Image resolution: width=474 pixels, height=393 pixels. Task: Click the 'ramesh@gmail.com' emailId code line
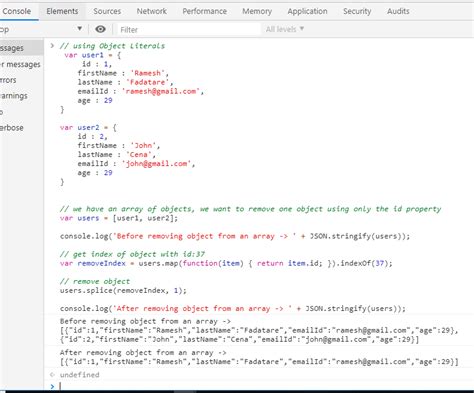(x=140, y=91)
